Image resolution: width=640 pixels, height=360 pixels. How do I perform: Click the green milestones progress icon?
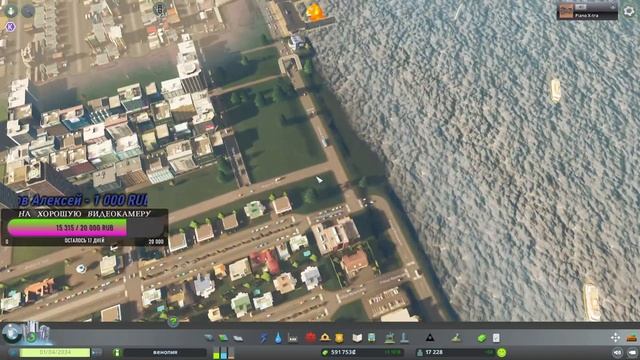point(31,337)
